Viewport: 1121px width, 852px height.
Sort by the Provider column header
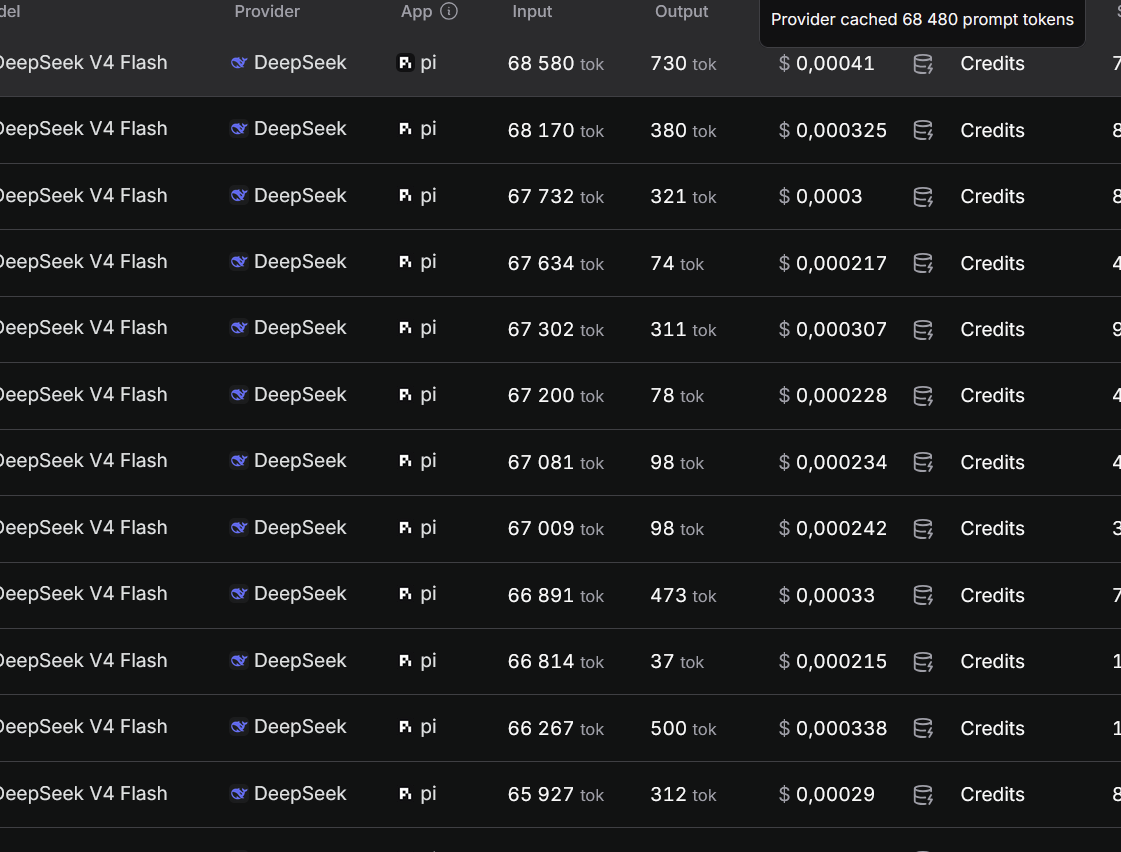267,11
